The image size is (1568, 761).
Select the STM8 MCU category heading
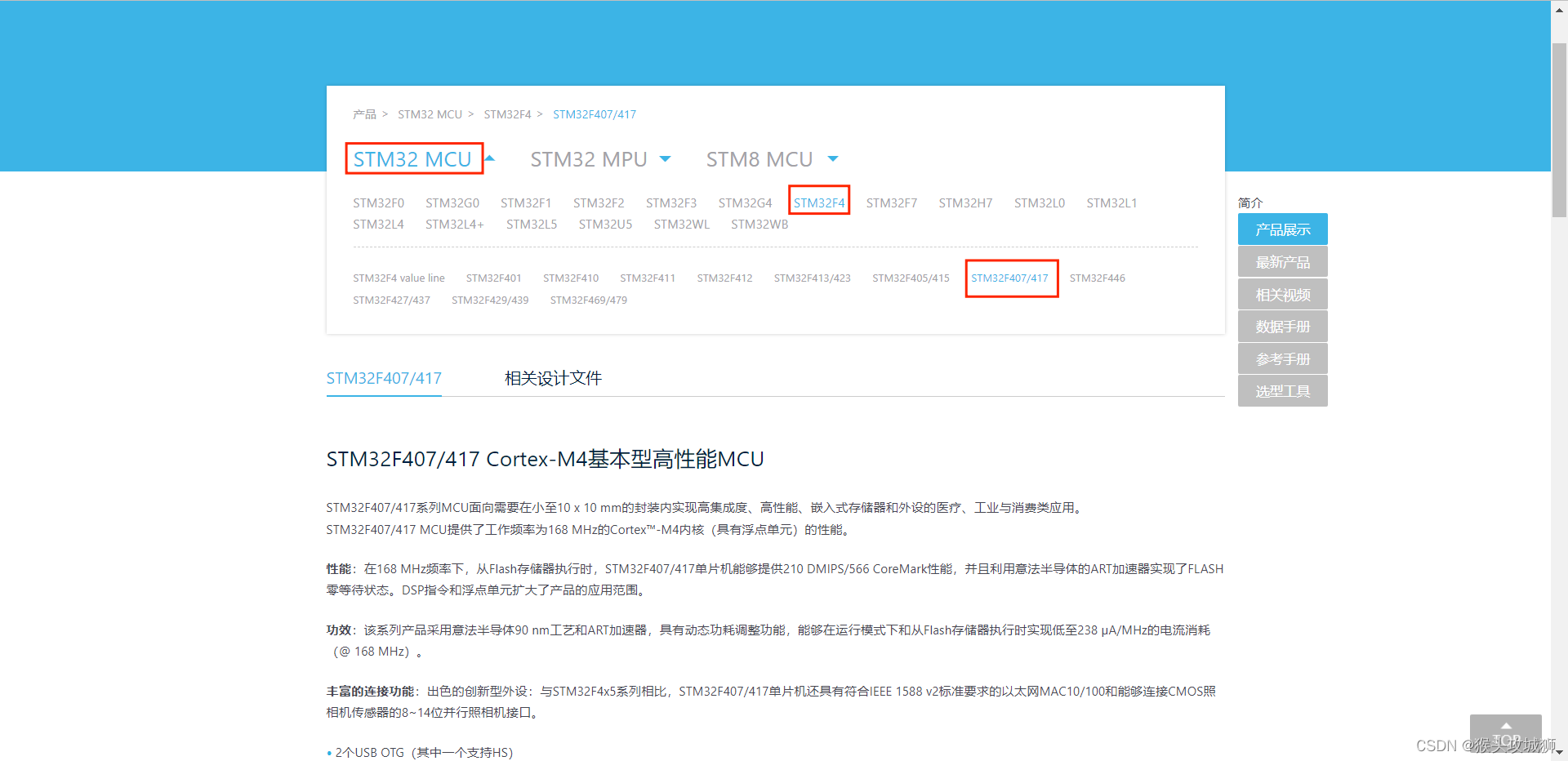[x=759, y=159]
